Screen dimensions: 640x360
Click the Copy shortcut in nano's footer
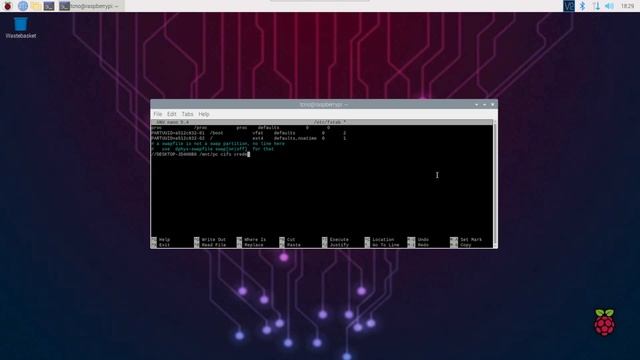pos(461,245)
